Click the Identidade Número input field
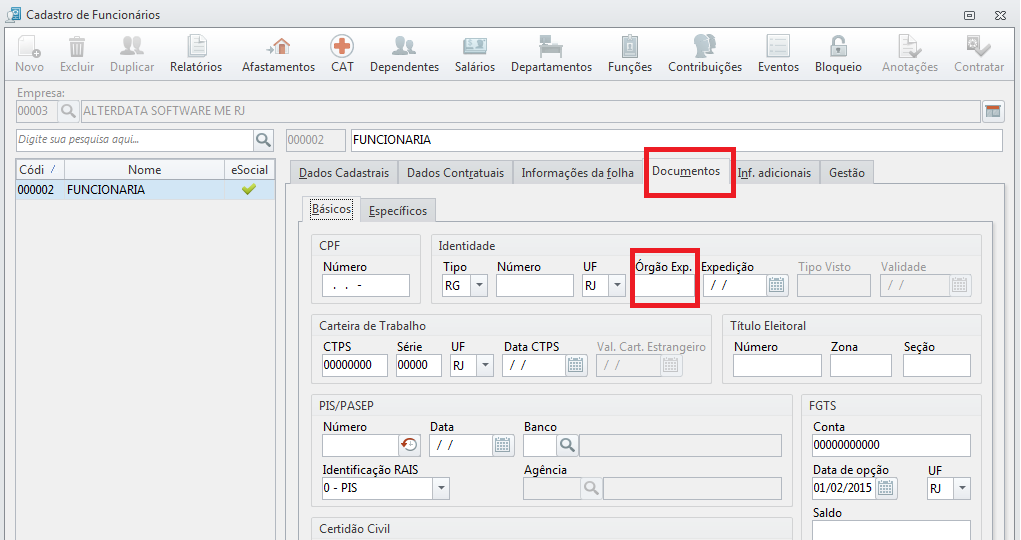 click(535, 285)
